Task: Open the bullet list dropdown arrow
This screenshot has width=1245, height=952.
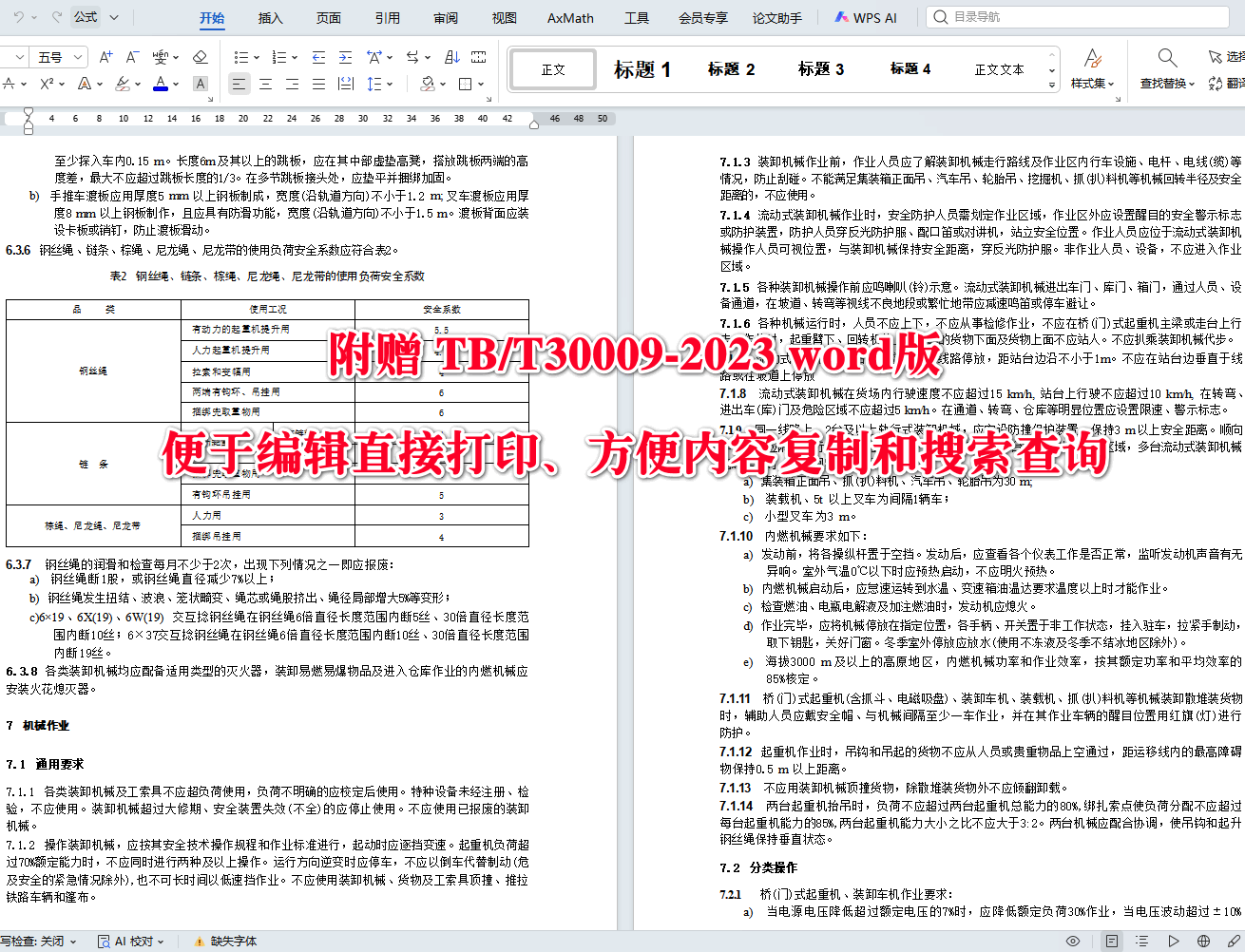Action: (x=255, y=57)
